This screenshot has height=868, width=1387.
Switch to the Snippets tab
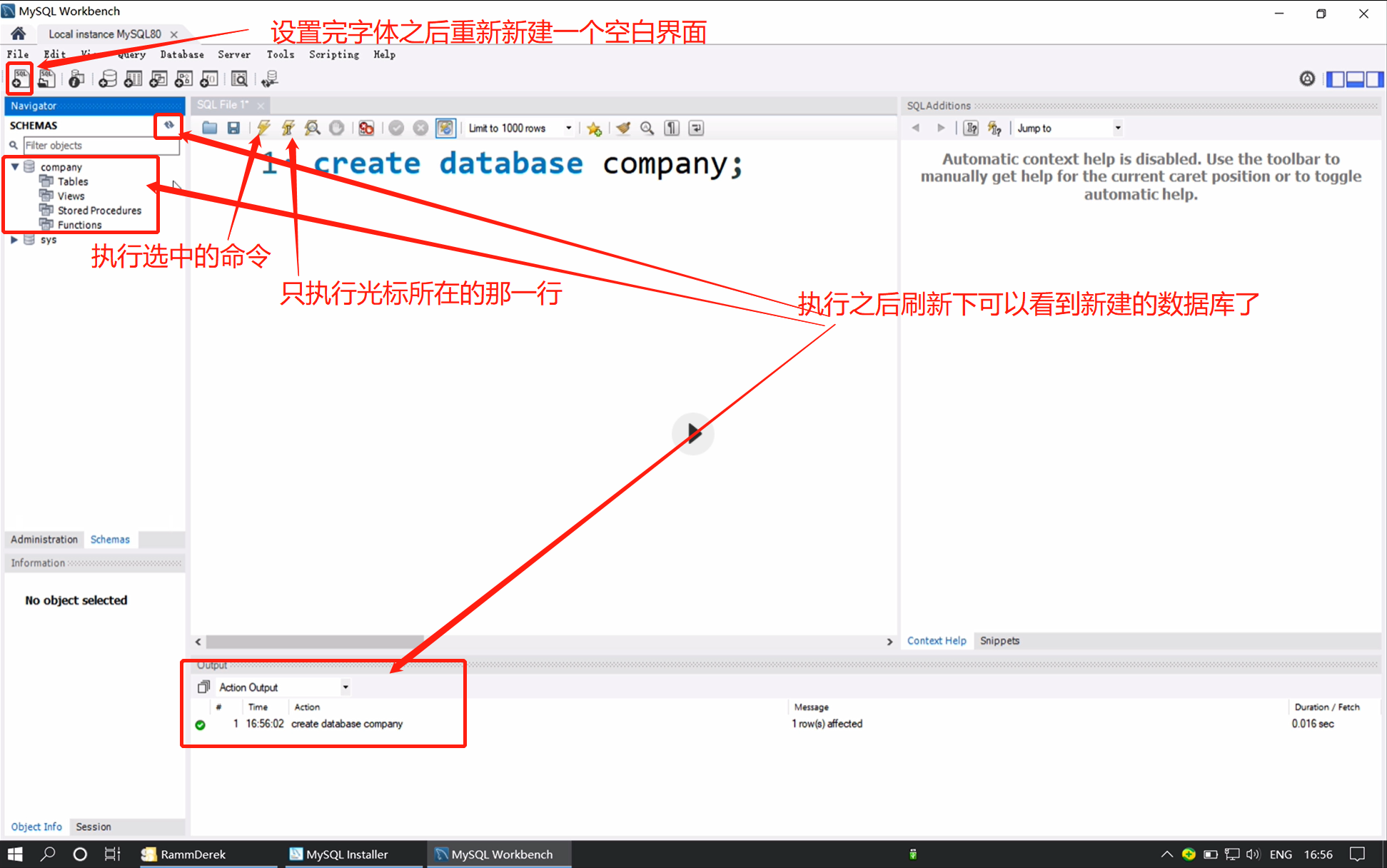coord(999,640)
